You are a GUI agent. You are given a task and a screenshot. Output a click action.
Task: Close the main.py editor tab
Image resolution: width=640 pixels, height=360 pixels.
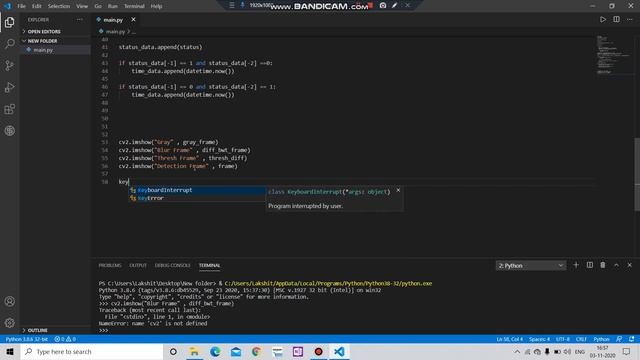point(133,20)
